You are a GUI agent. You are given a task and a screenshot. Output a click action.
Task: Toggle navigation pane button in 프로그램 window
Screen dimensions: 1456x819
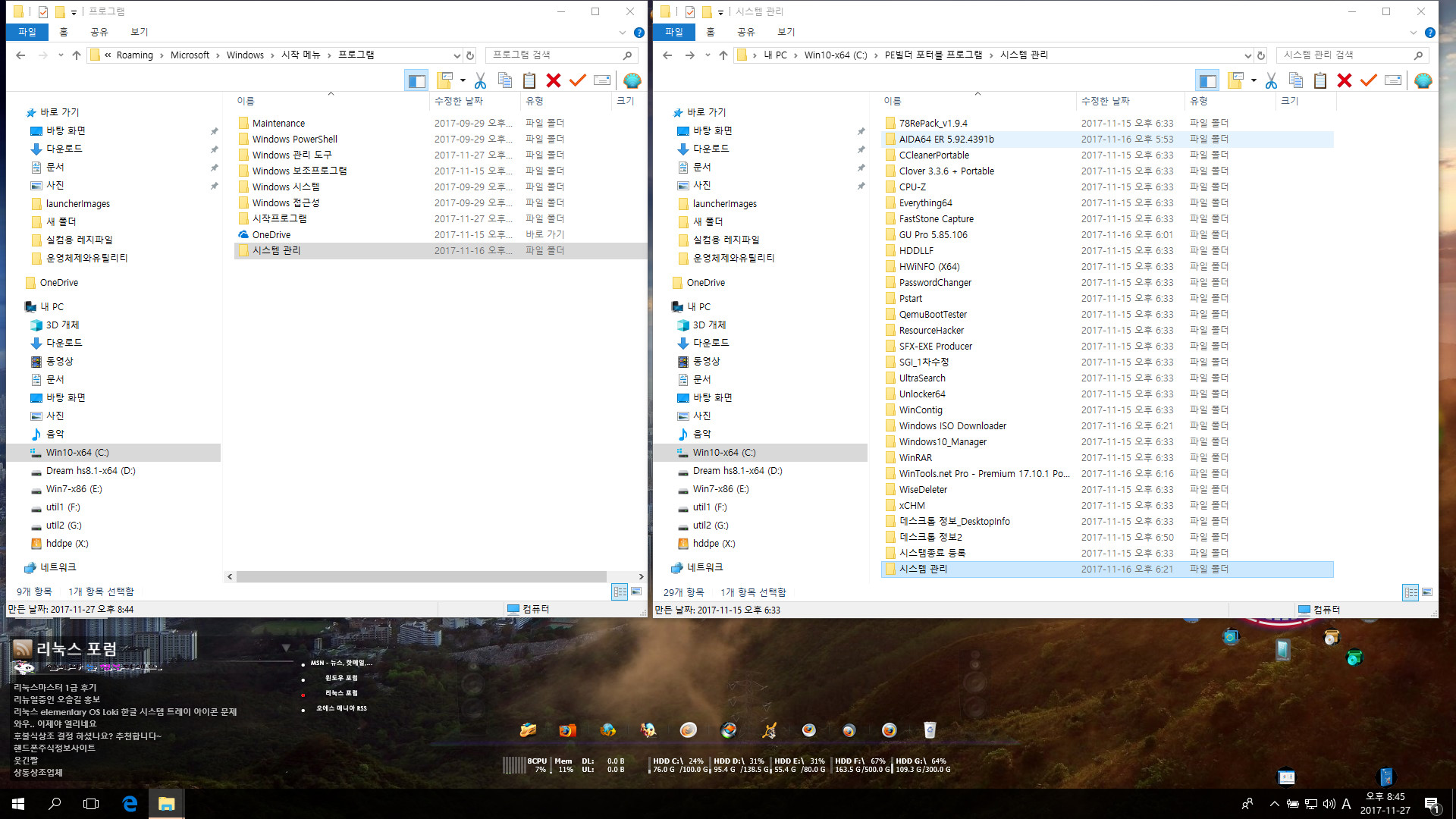pyautogui.click(x=416, y=80)
